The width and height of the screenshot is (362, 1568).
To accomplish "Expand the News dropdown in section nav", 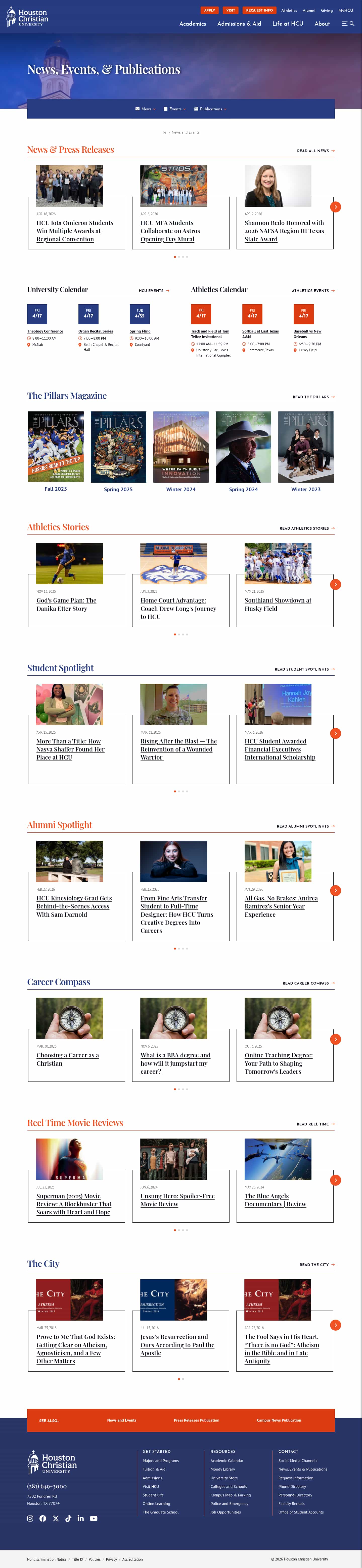I will point(146,109).
